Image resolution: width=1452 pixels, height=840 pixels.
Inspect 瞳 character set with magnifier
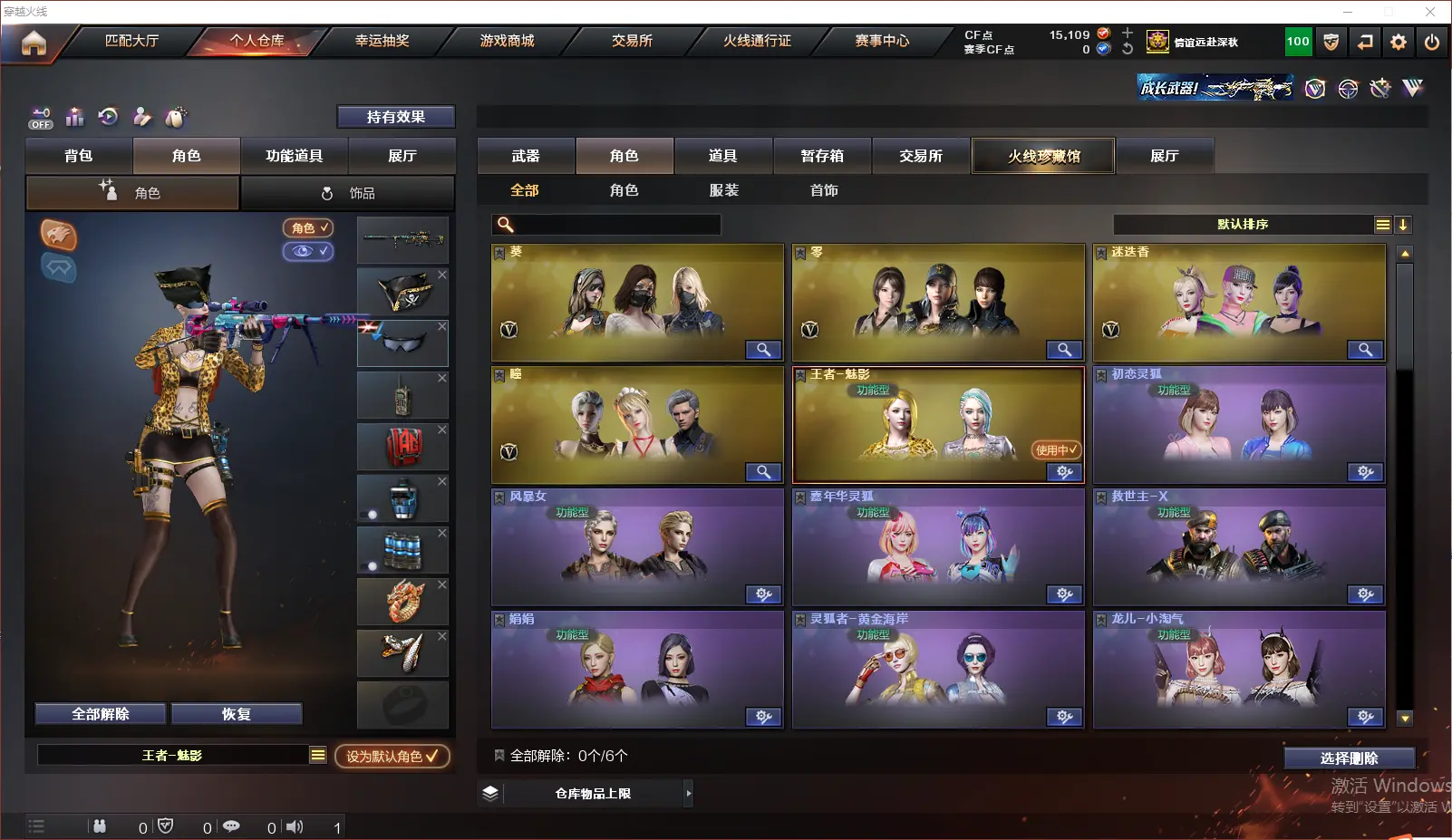(763, 472)
